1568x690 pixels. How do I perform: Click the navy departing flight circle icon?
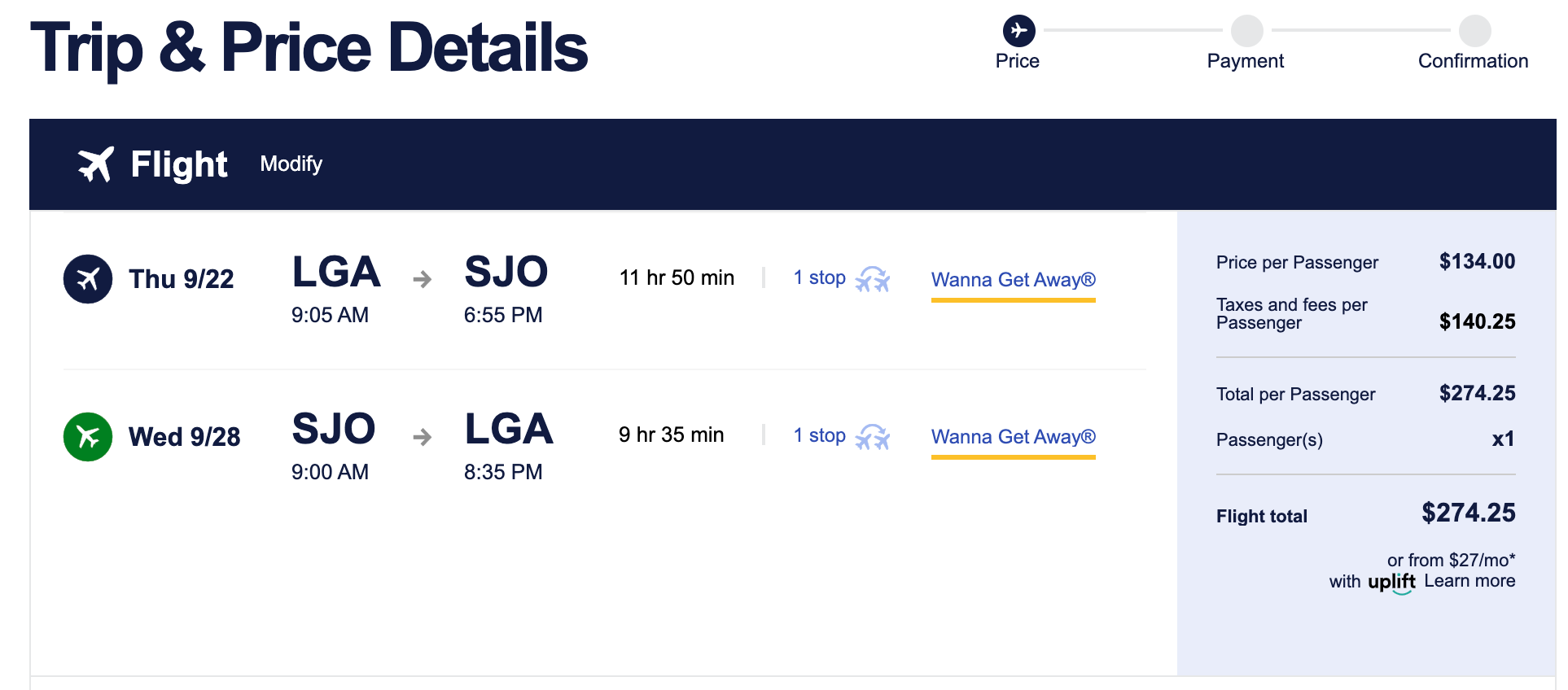coord(88,279)
